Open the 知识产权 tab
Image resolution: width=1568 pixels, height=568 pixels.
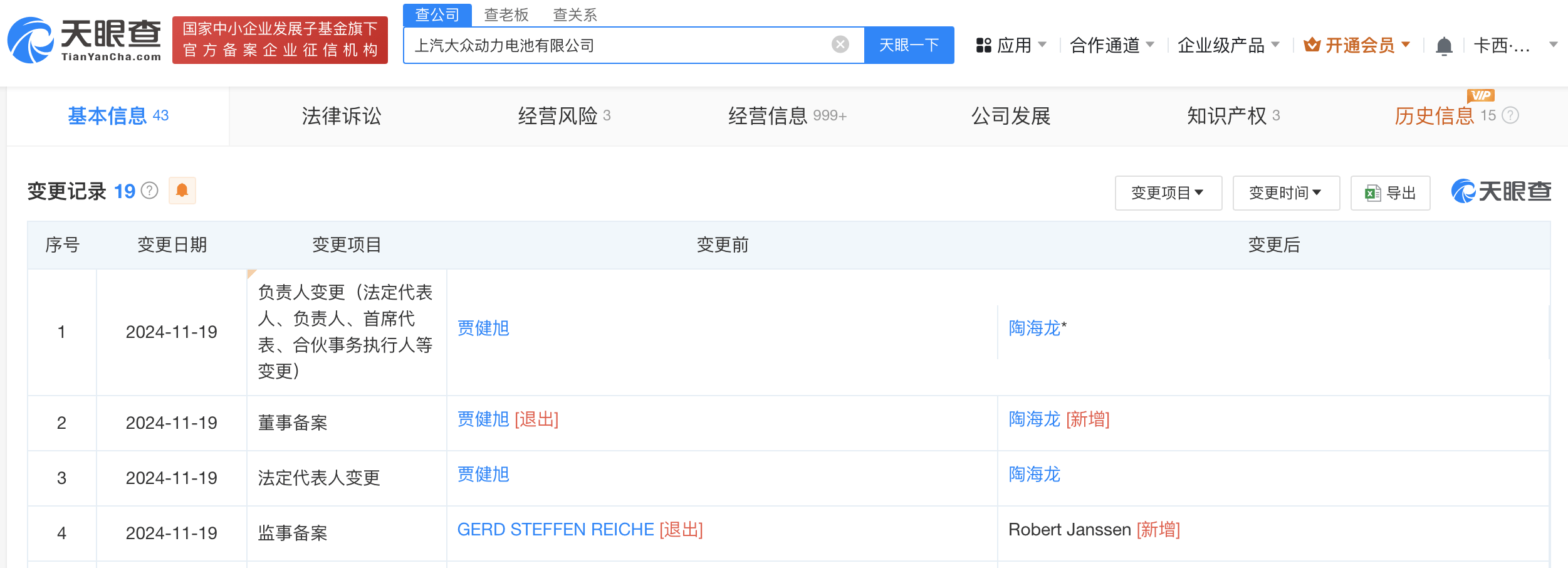point(1233,116)
